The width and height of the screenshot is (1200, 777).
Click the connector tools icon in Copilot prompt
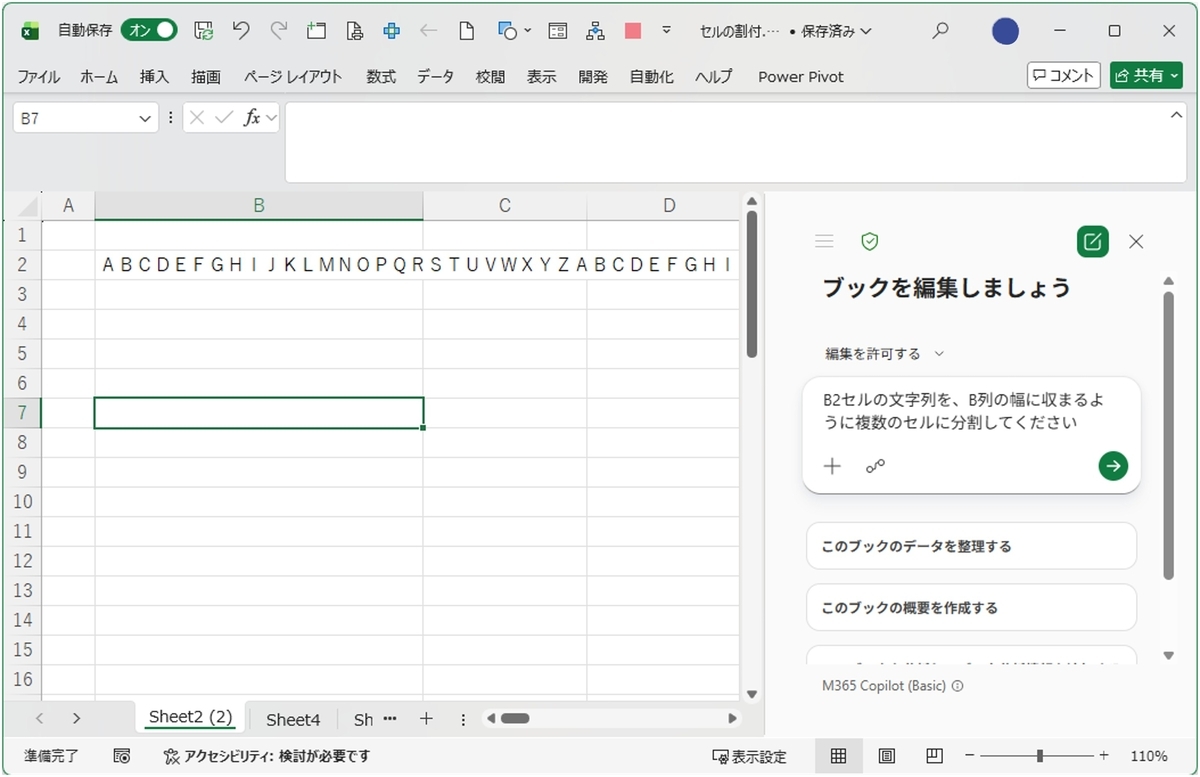coord(875,466)
